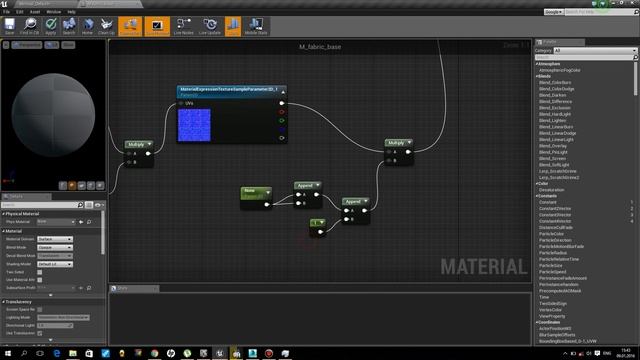
Task: Toggle the viewport Show button
Action: pyautogui.click(x=68, y=45)
